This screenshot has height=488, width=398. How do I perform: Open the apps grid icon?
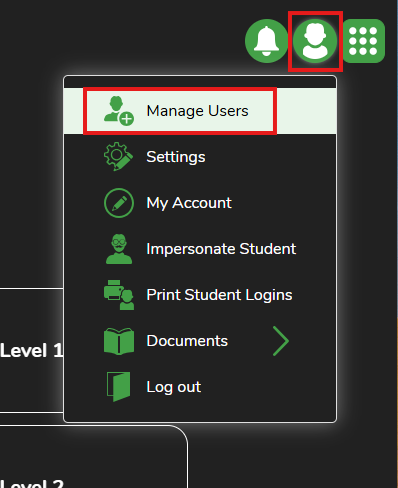click(364, 41)
